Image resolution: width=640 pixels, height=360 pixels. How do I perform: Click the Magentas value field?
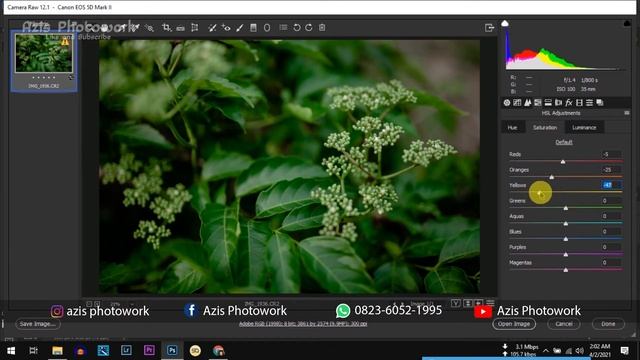[x=611, y=262]
